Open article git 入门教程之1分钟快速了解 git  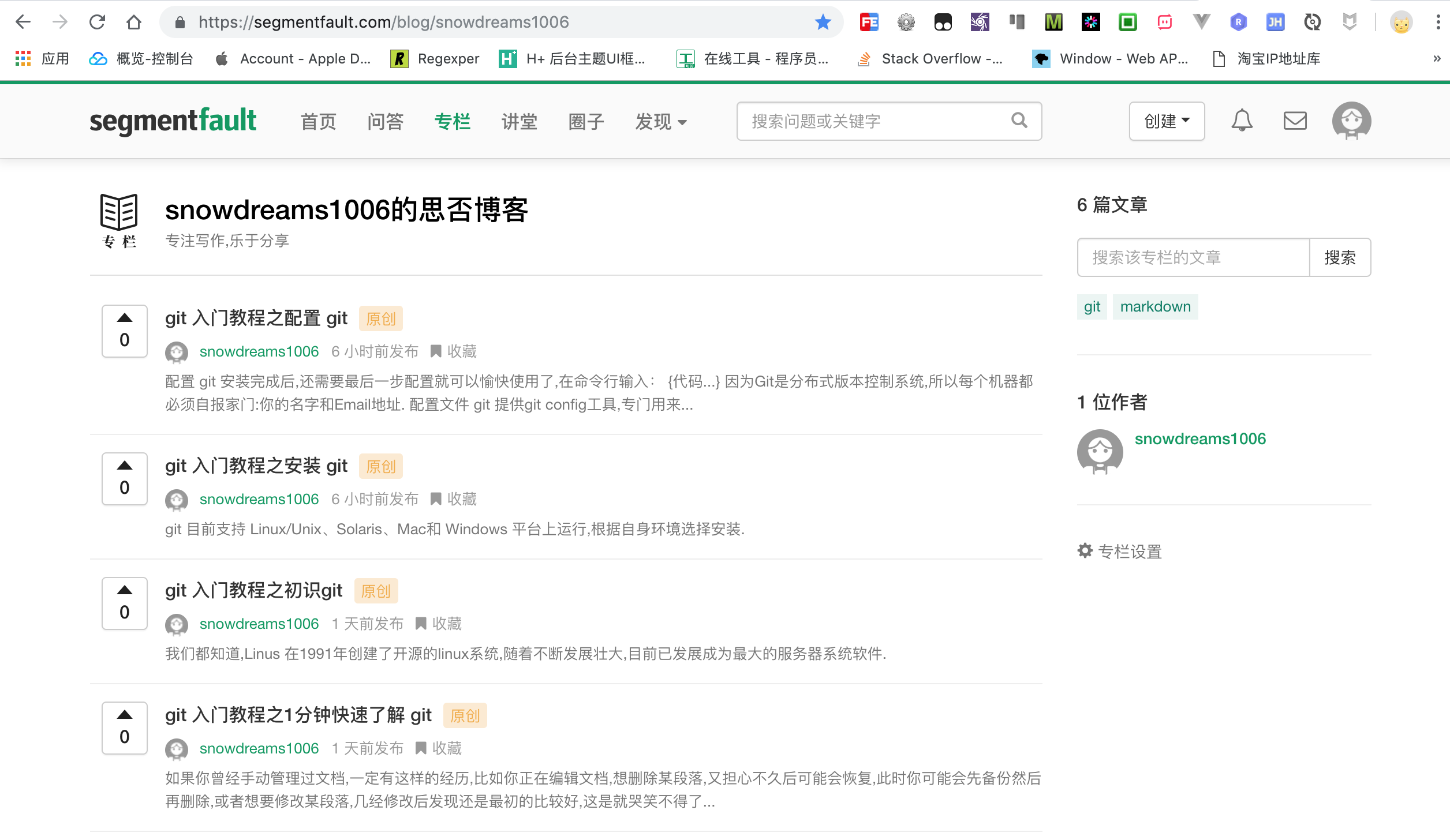(x=298, y=715)
